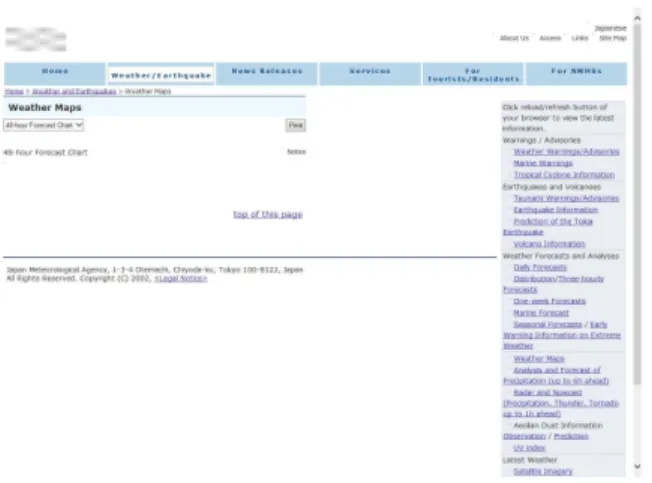
Task: Click the 'Latest Weather' sidebar heading
Action: click(x=530, y=460)
